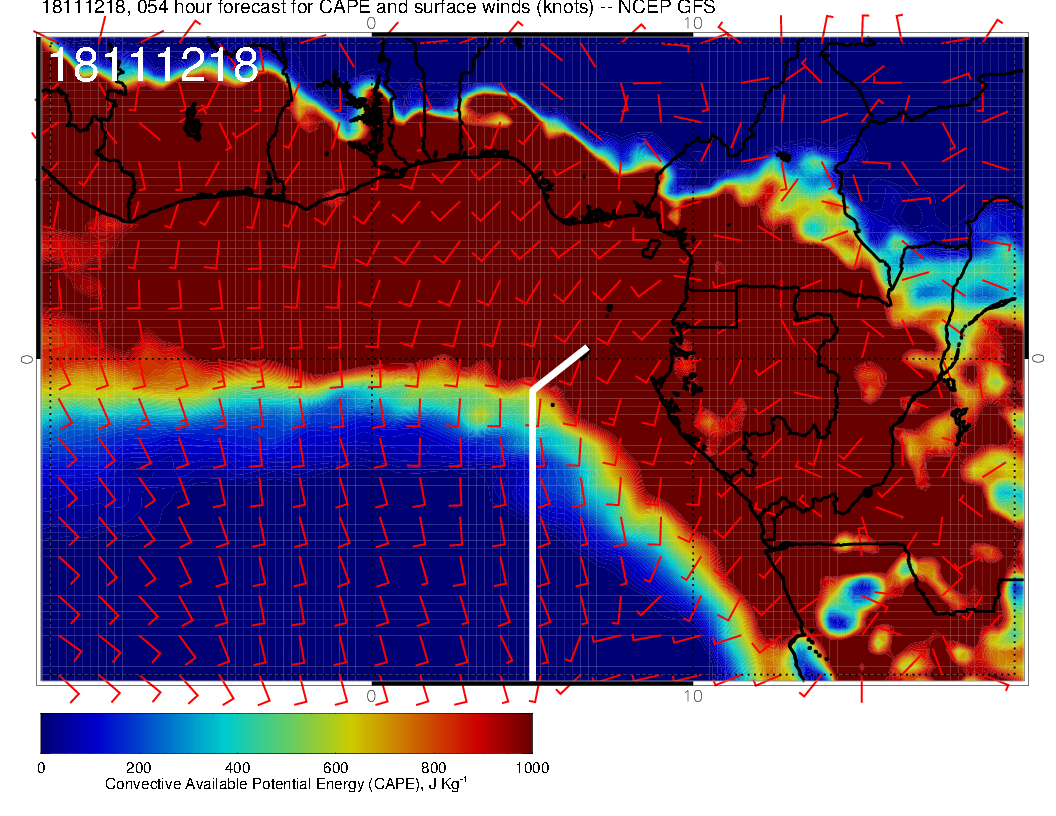The width and height of the screenshot is (1056, 816).
Task: Click the white 18111218 timestamp overlay
Action: pos(153,66)
